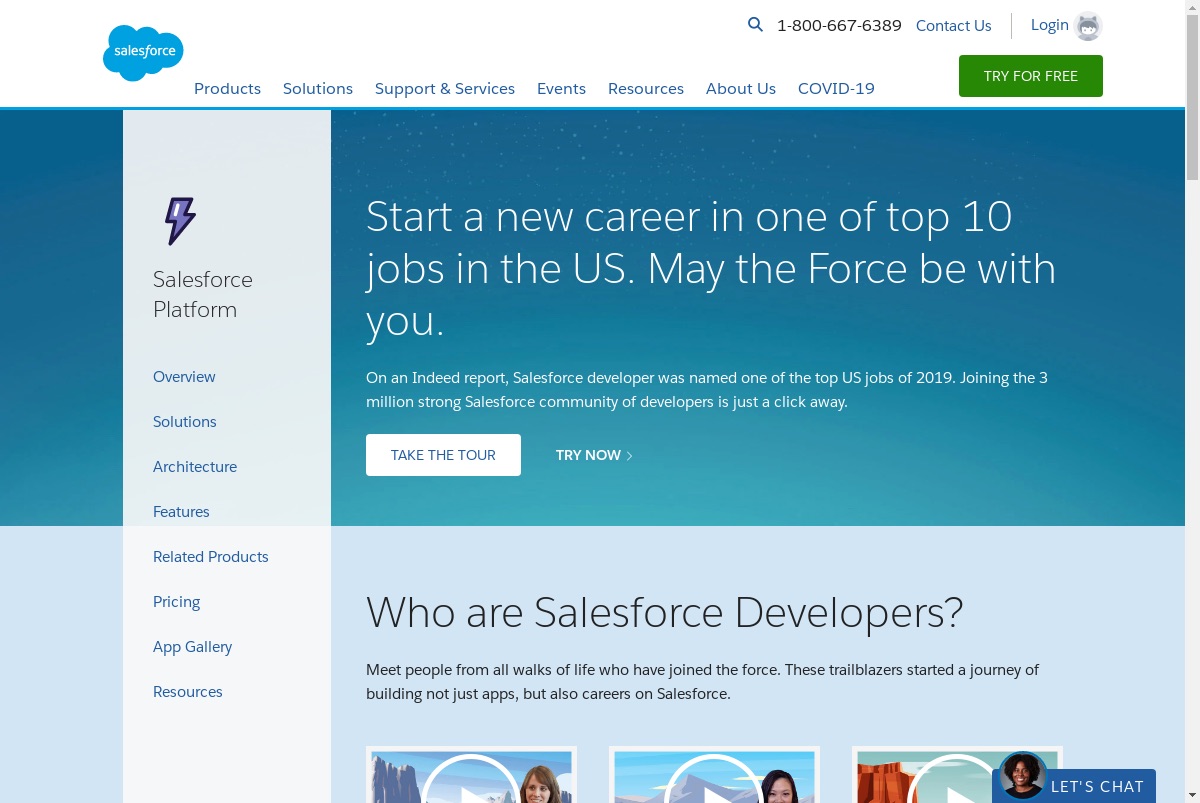Open the search magnifier icon
Viewport: 1200px width, 803px height.
755,25
